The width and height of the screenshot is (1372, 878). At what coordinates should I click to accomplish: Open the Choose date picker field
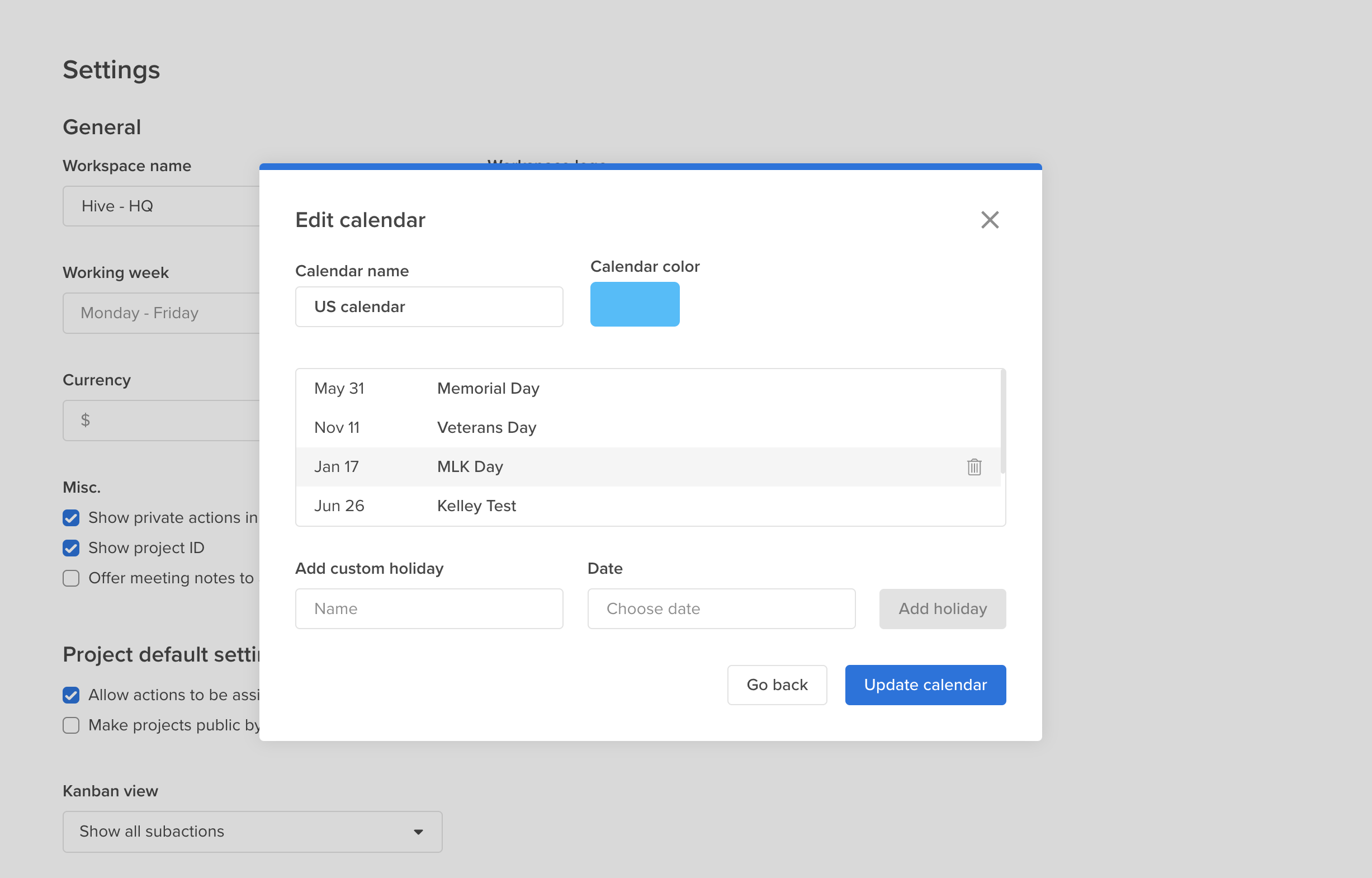721,609
